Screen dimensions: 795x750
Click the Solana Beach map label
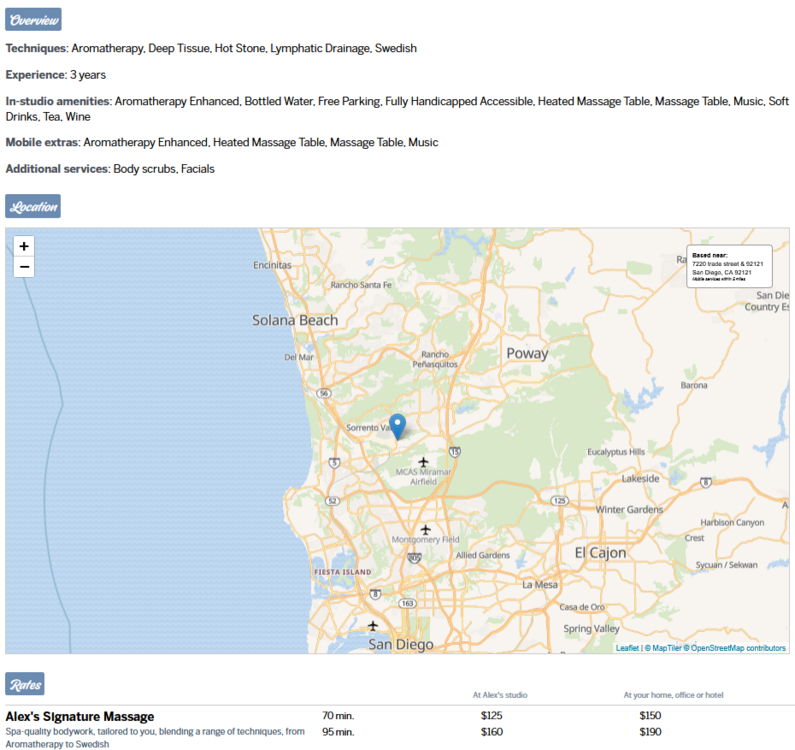pos(295,320)
